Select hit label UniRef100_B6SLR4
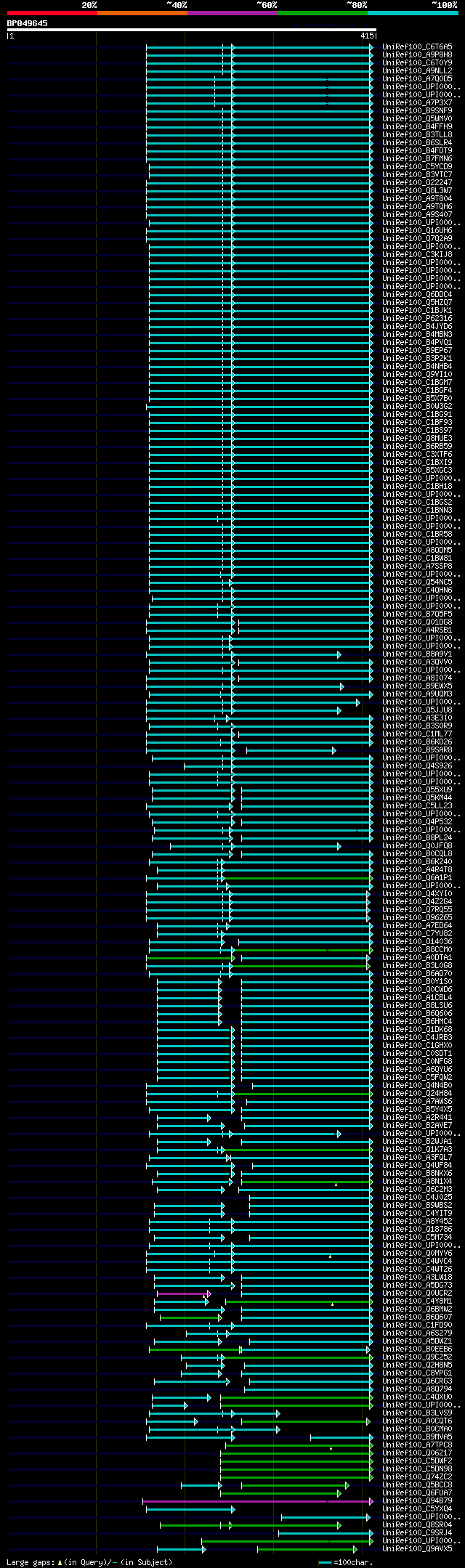Screen dimensions: 465x1568 click(417, 142)
